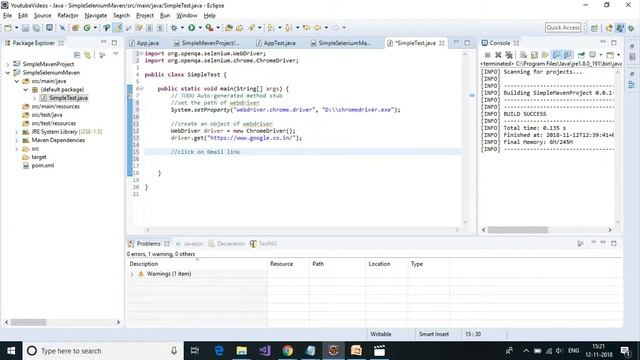
Task: Click the Clear Console icon
Action: point(523,55)
